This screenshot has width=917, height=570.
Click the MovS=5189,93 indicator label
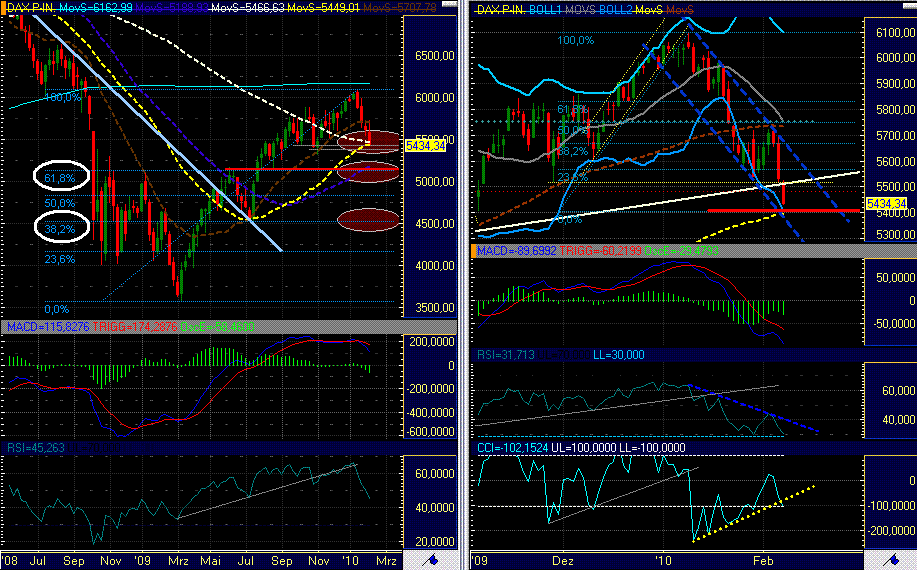(172, 8)
